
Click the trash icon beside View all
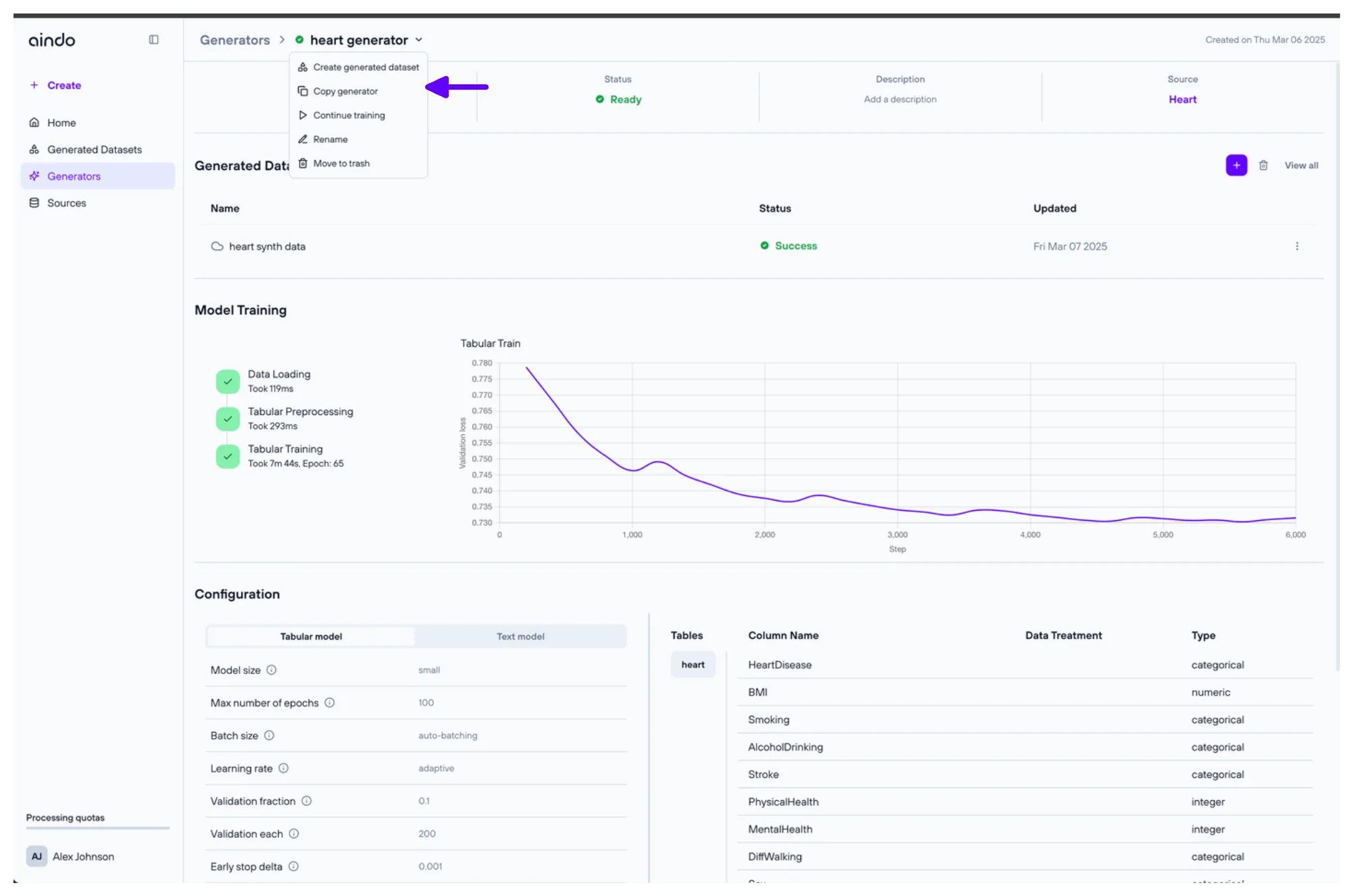click(x=1263, y=165)
